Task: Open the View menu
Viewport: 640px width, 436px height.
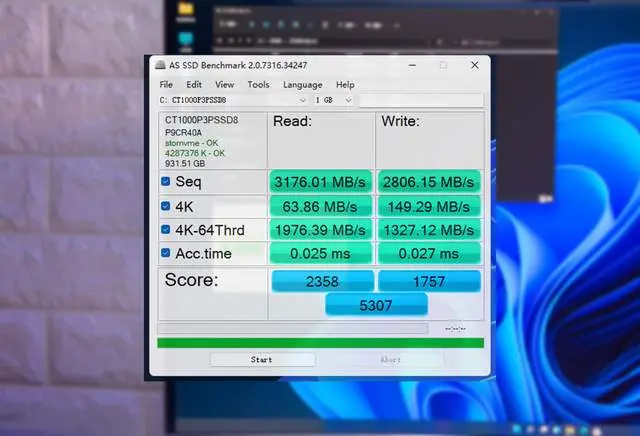Action: pos(225,85)
